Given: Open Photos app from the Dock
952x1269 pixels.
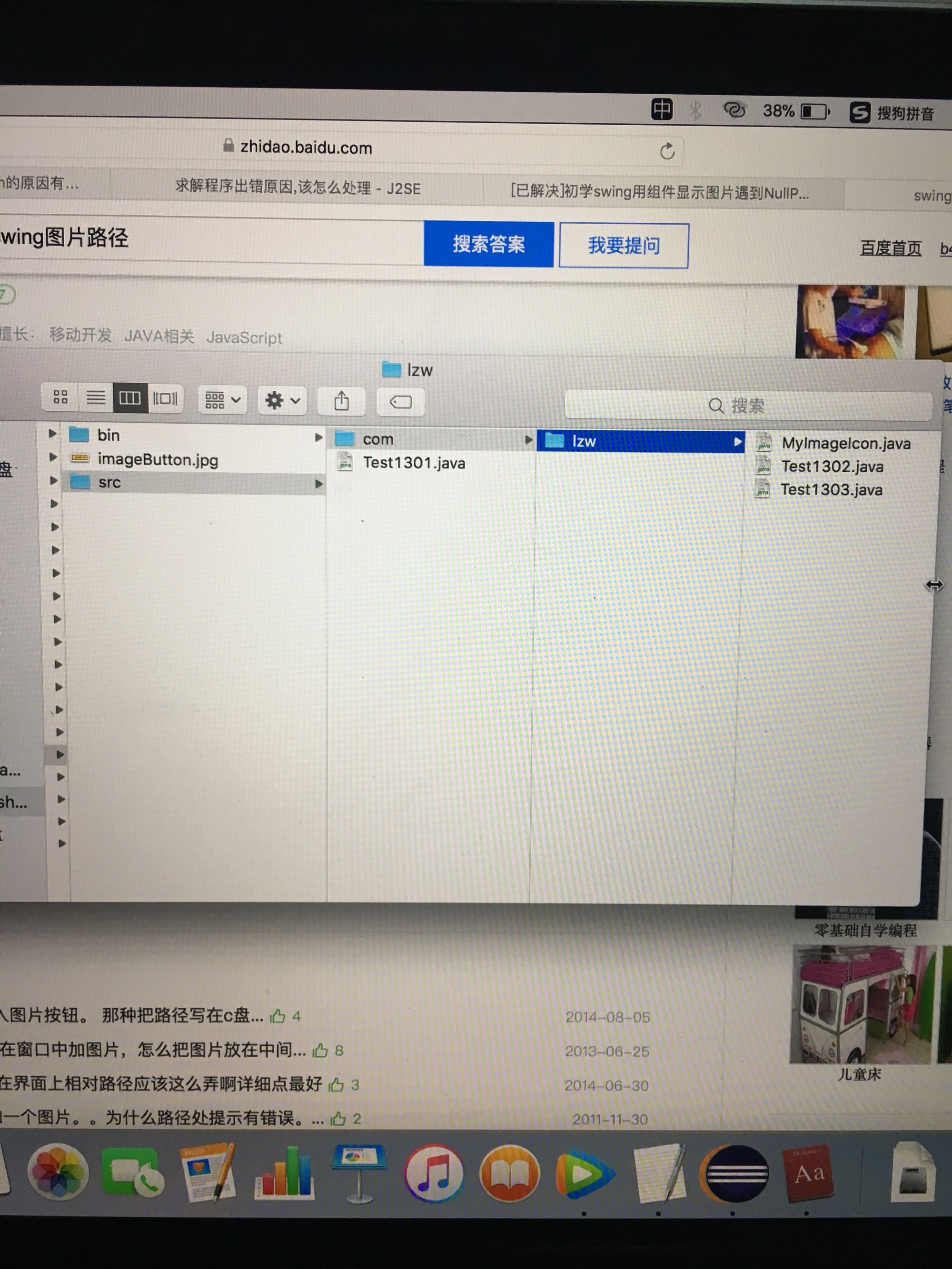Looking at the screenshot, I should click(58, 1170).
